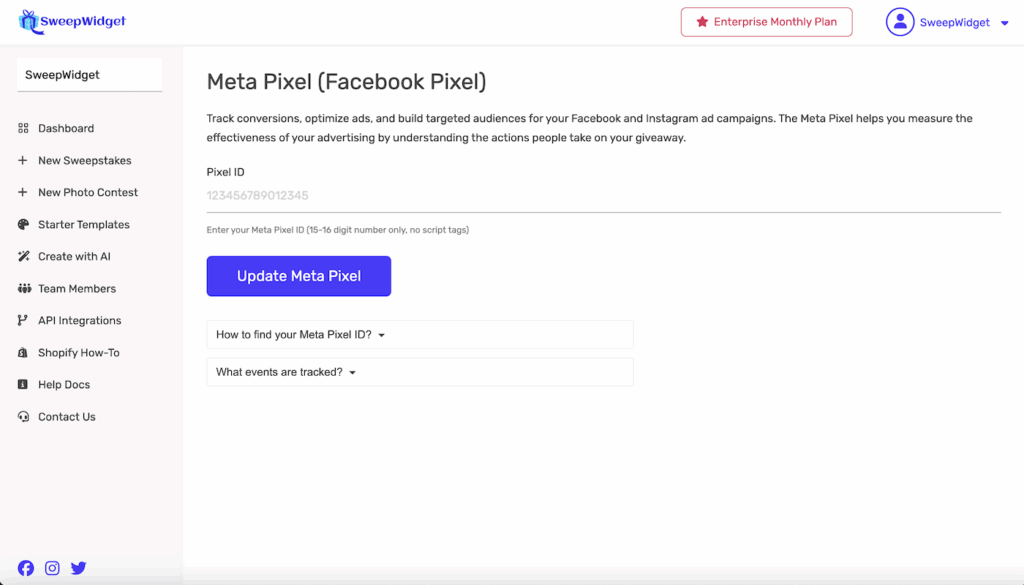Click the API Integrations branch icon

coord(23,320)
